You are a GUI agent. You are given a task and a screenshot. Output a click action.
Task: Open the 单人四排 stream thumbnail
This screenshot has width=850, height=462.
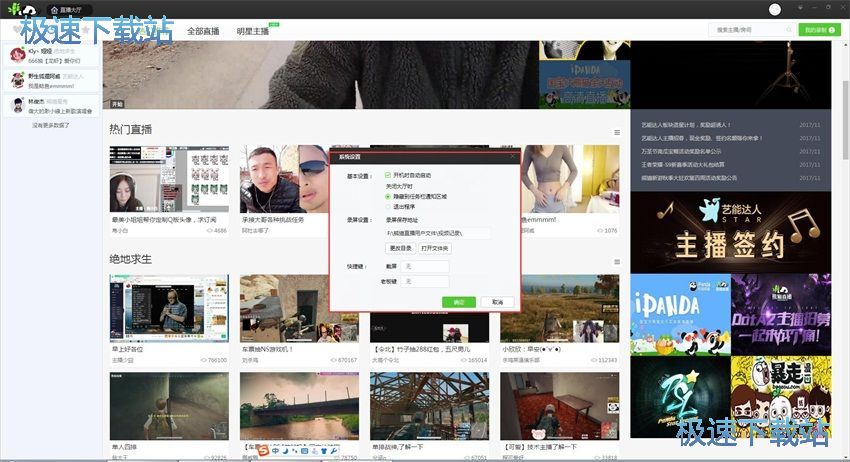[x=169, y=406]
